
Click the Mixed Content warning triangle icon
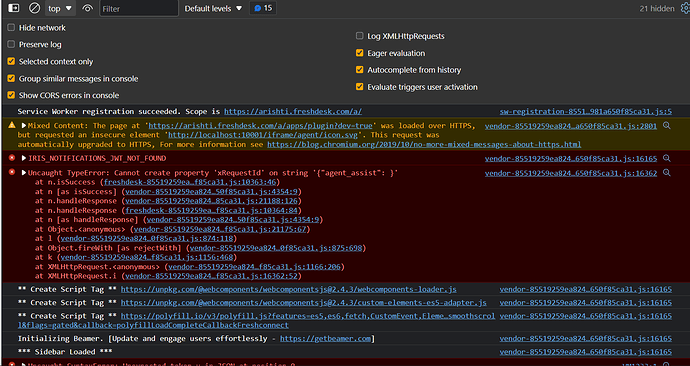(x=12, y=125)
